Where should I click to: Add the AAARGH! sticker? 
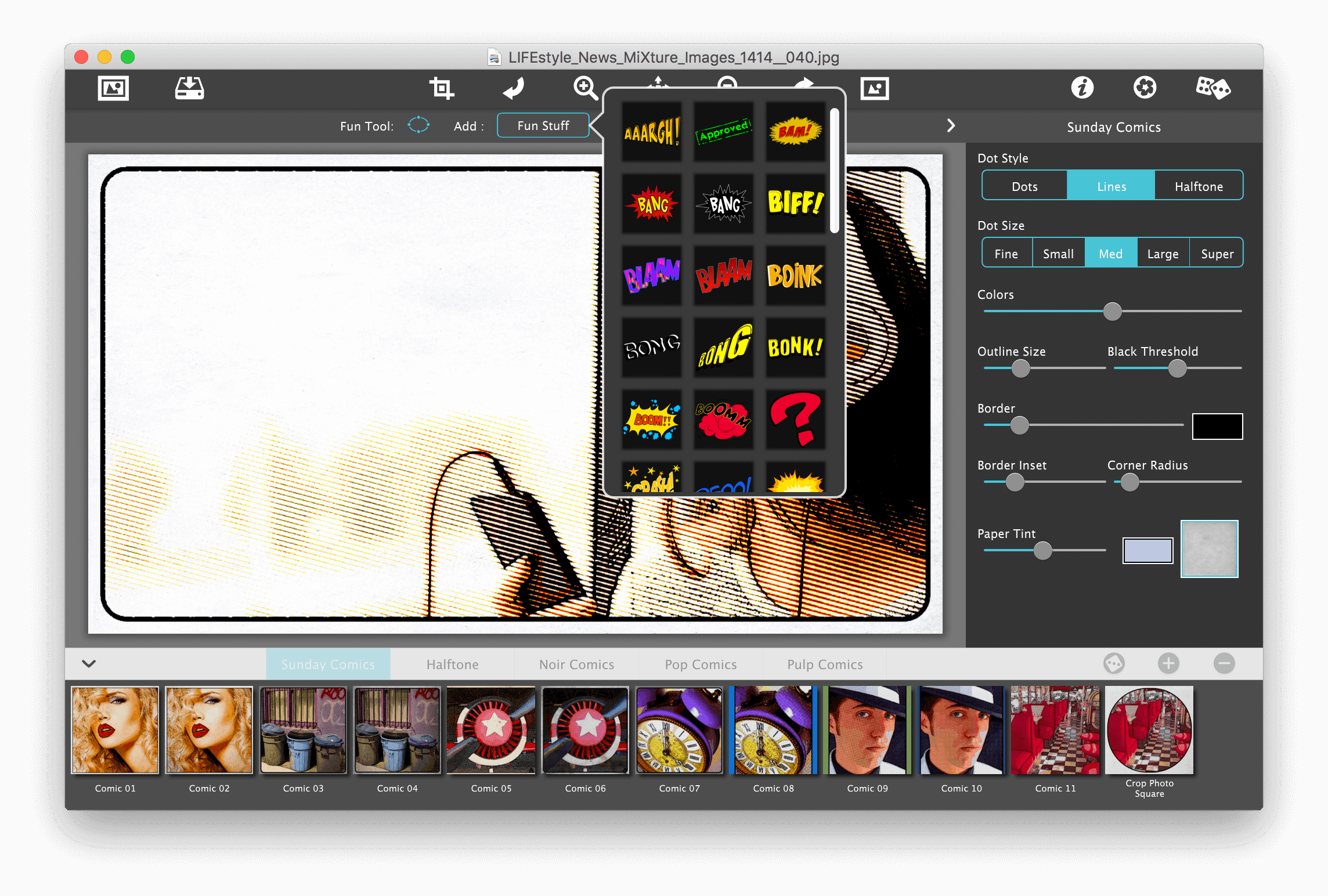coord(651,132)
